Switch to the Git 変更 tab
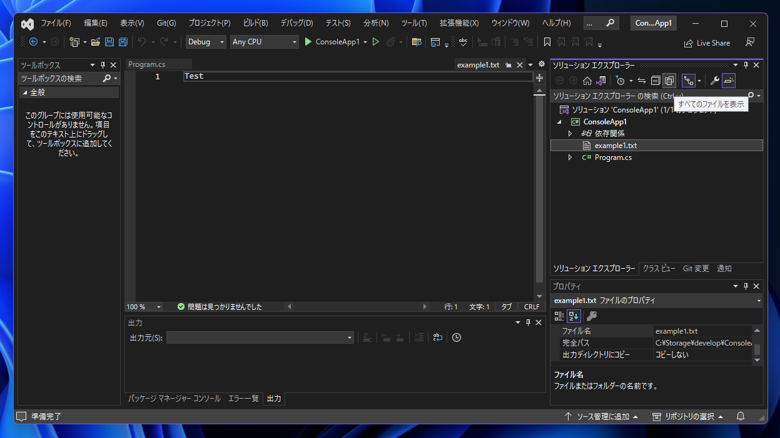Screen dimensions: 780x438 click(696, 268)
